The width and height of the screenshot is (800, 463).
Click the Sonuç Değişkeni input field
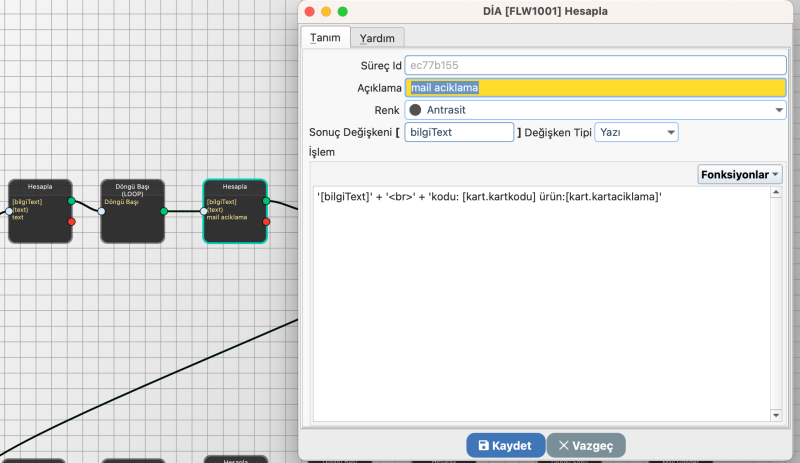[459, 132]
